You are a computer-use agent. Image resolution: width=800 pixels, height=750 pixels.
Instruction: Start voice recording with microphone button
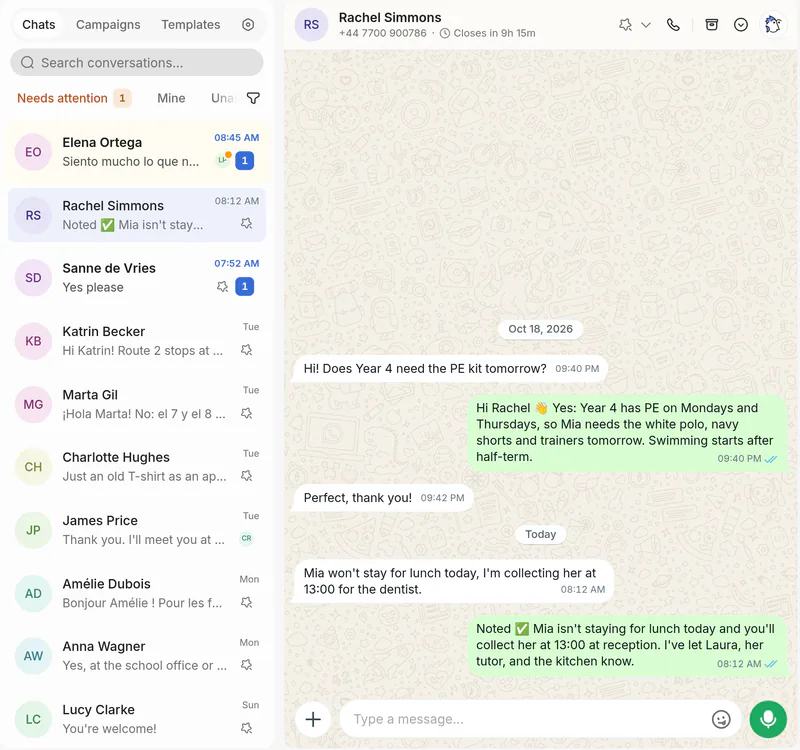click(x=768, y=719)
